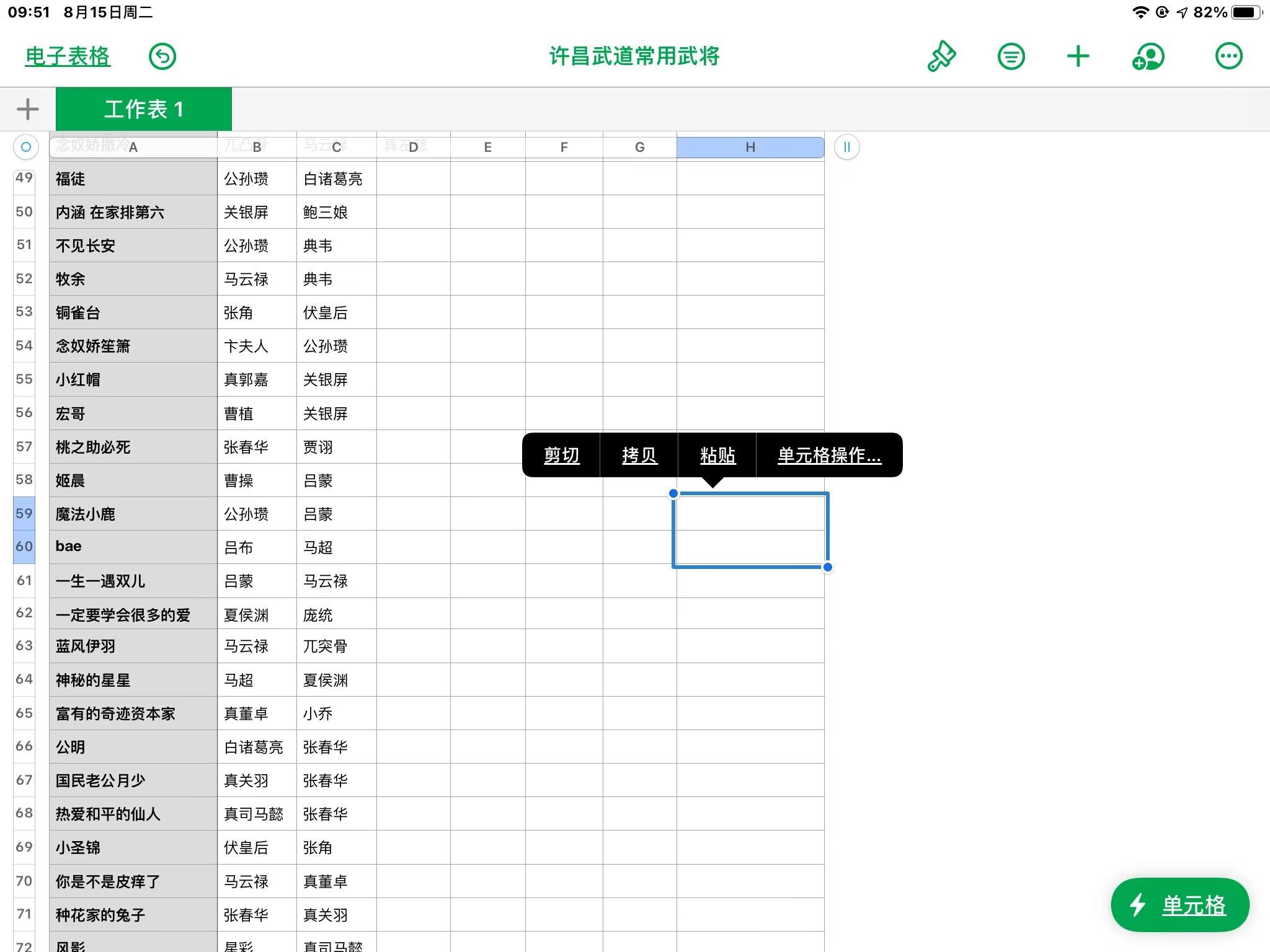Open the organize and filter icon
Screen dimensions: 1270x952
[x=1011, y=56]
